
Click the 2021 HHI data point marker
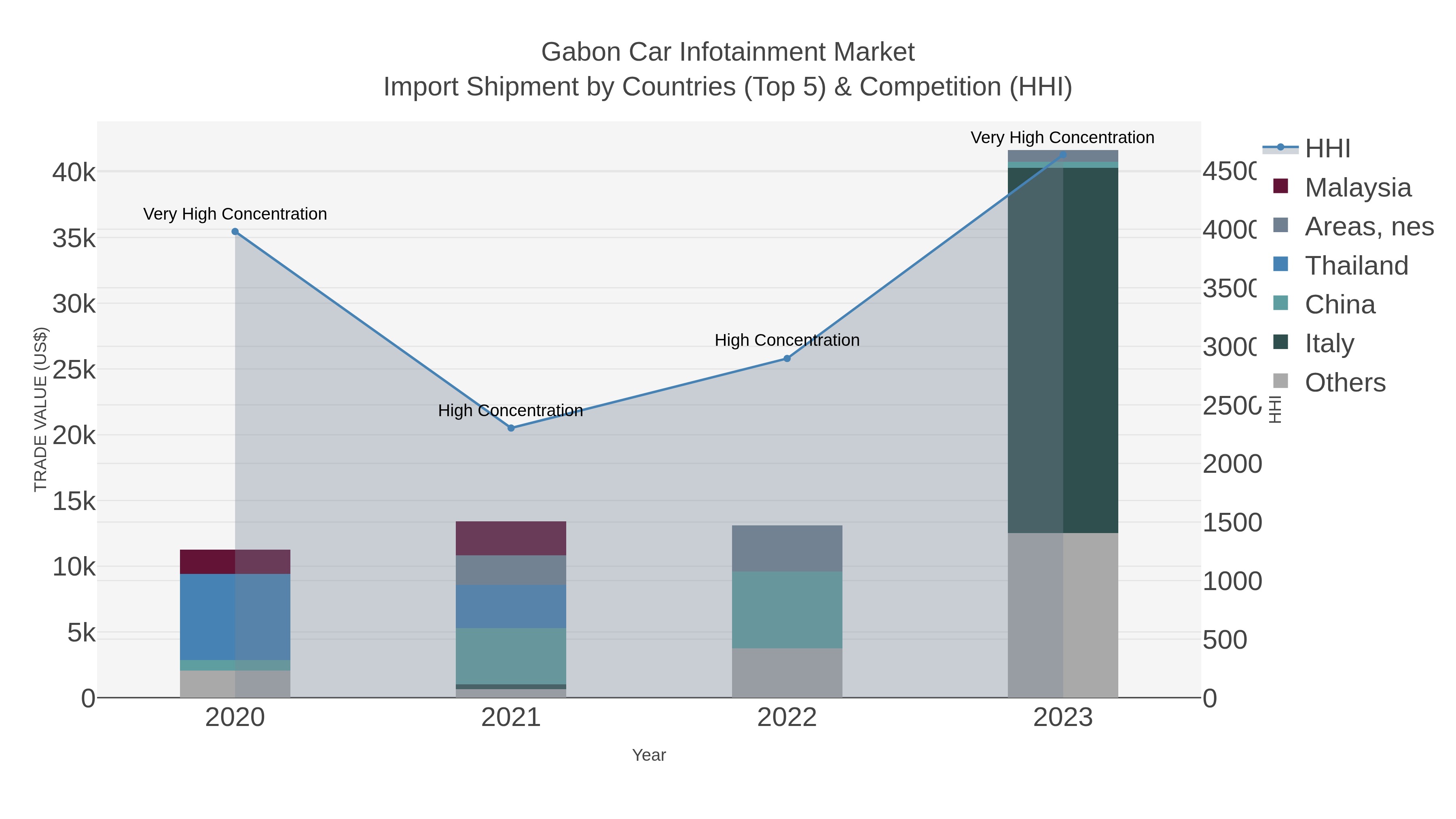tap(511, 428)
